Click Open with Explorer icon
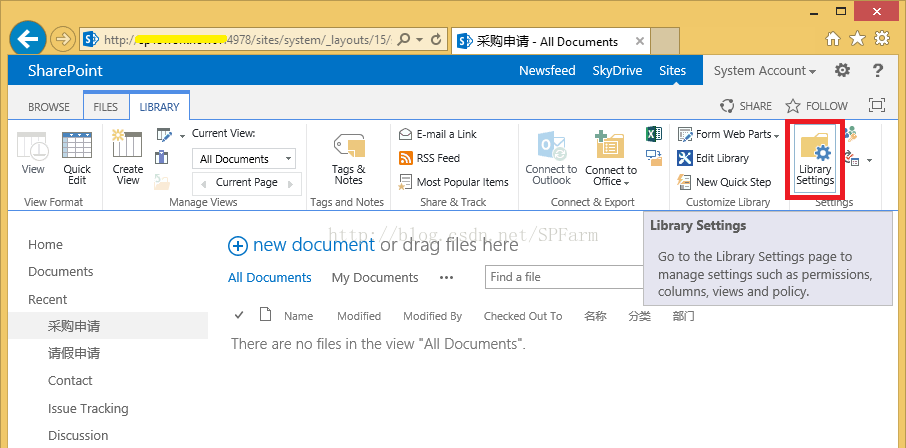Viewport: 906px width, 448px height. point(653,157)
